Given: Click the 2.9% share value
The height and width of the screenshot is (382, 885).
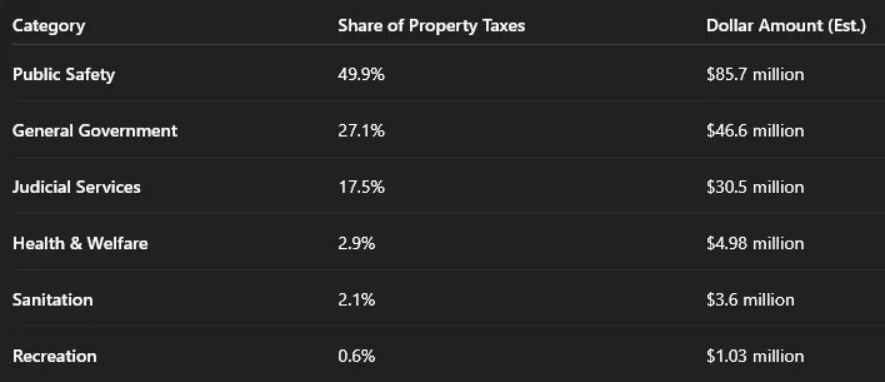Looking at the screenshot, I should tap(356, 244).
